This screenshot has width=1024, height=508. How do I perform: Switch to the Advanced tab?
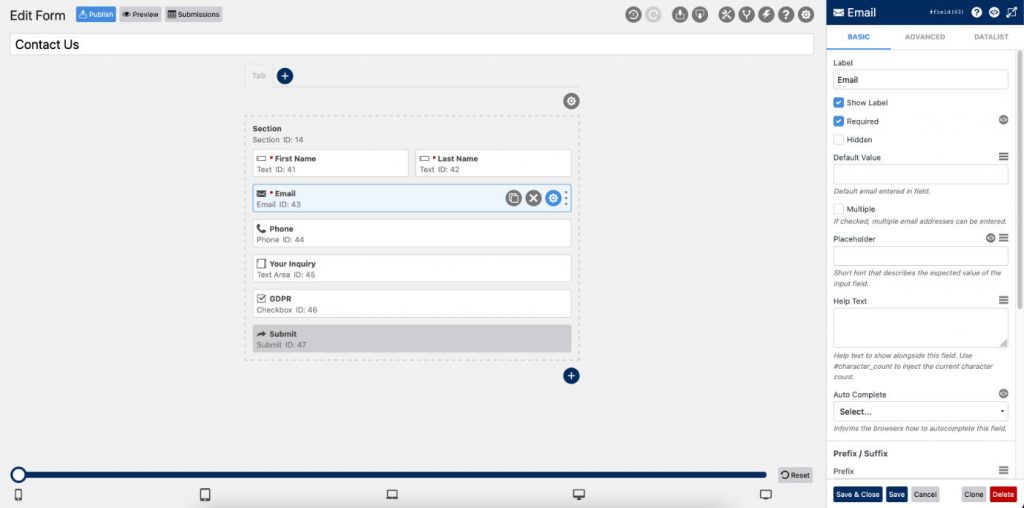924,37
